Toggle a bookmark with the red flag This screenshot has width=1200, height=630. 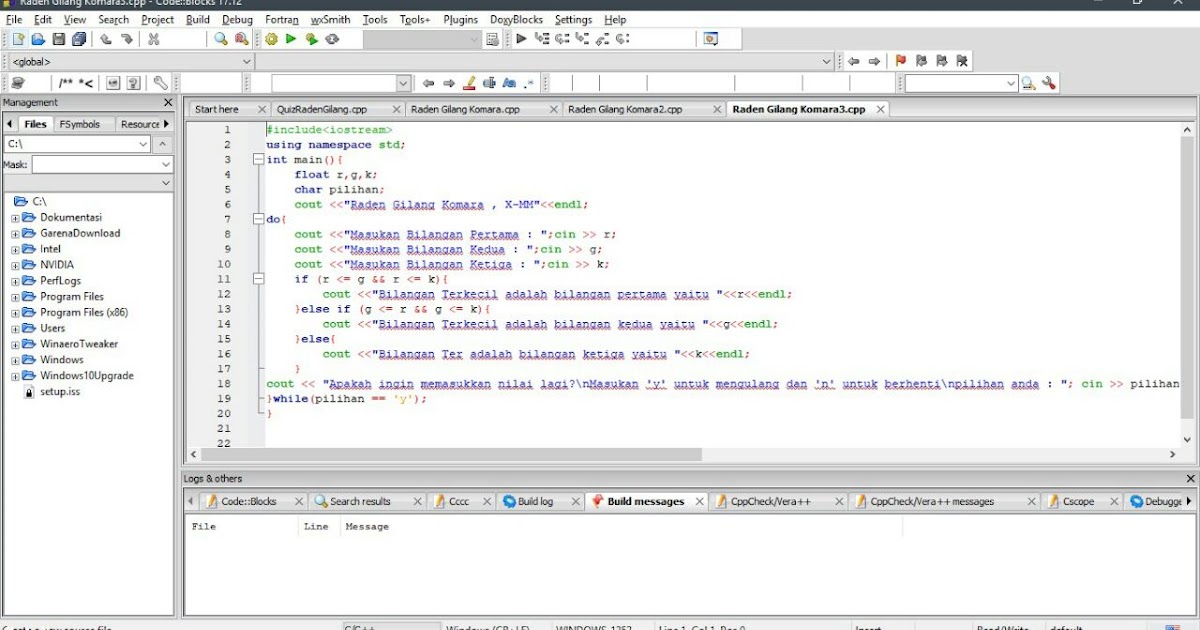click(x=901, y=61)
